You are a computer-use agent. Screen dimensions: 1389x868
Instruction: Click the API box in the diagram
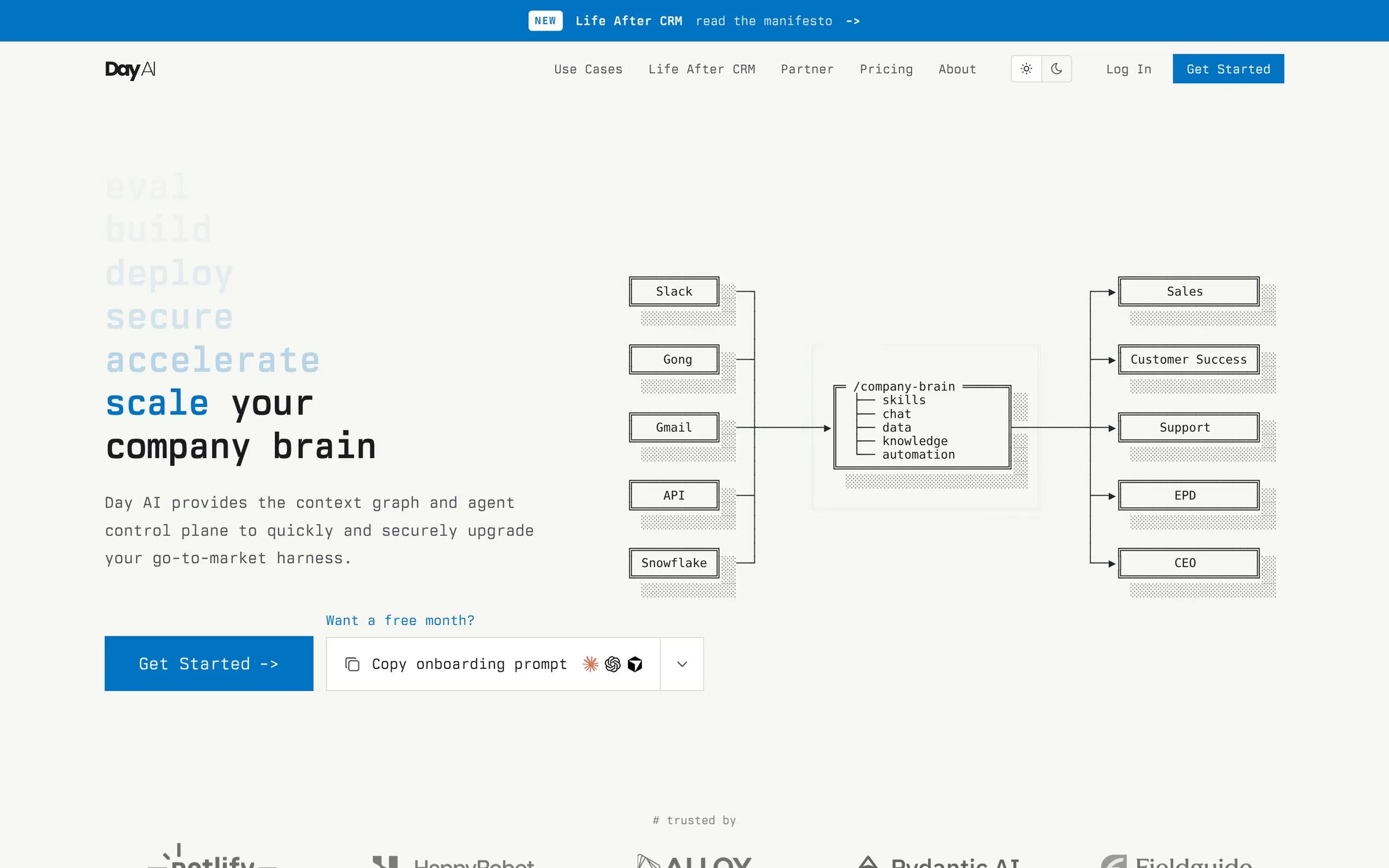point(674,495)
